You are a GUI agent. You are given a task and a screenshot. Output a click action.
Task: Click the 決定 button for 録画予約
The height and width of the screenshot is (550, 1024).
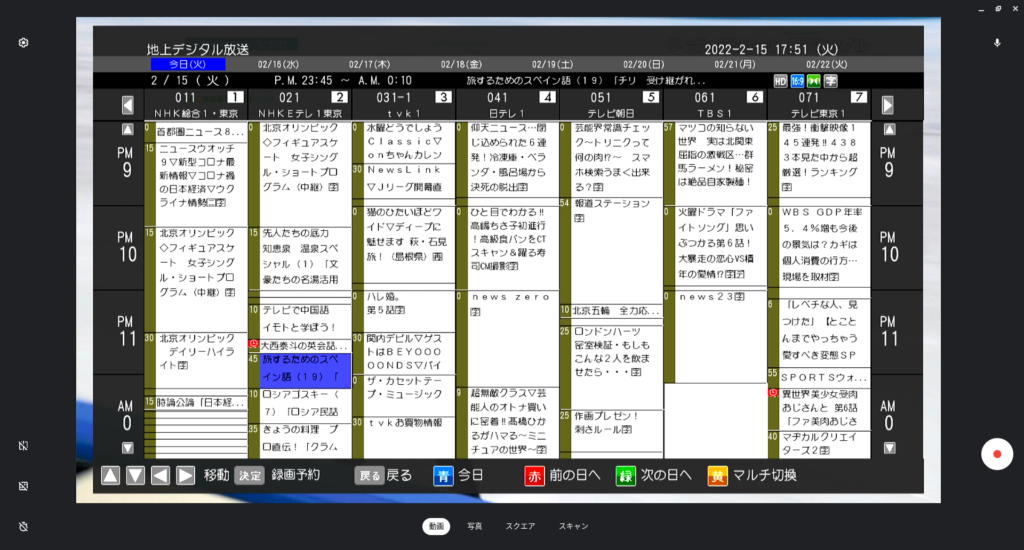(249, 476)
